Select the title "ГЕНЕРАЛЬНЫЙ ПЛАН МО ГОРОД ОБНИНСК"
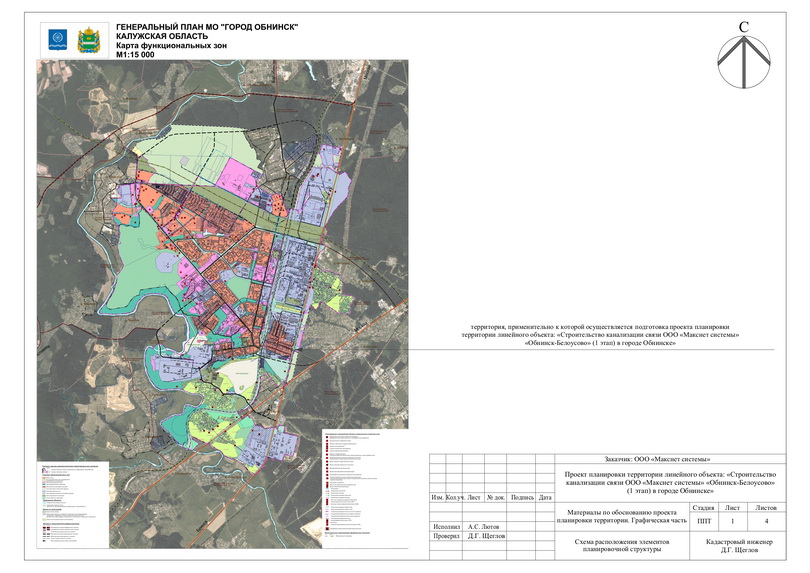The width and height of the screenshot is (810, 573). (206, 26)
